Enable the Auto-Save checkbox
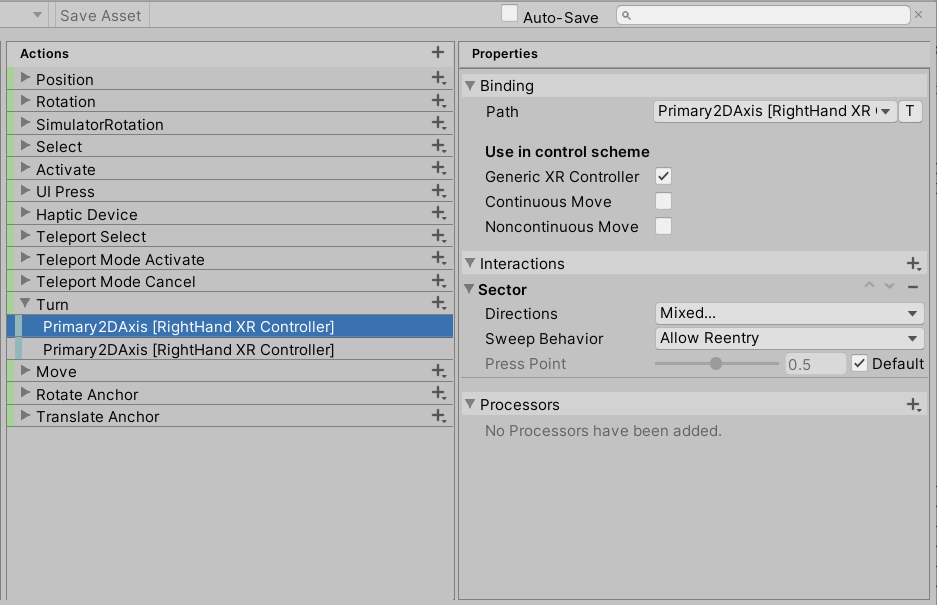 point(510,14)
